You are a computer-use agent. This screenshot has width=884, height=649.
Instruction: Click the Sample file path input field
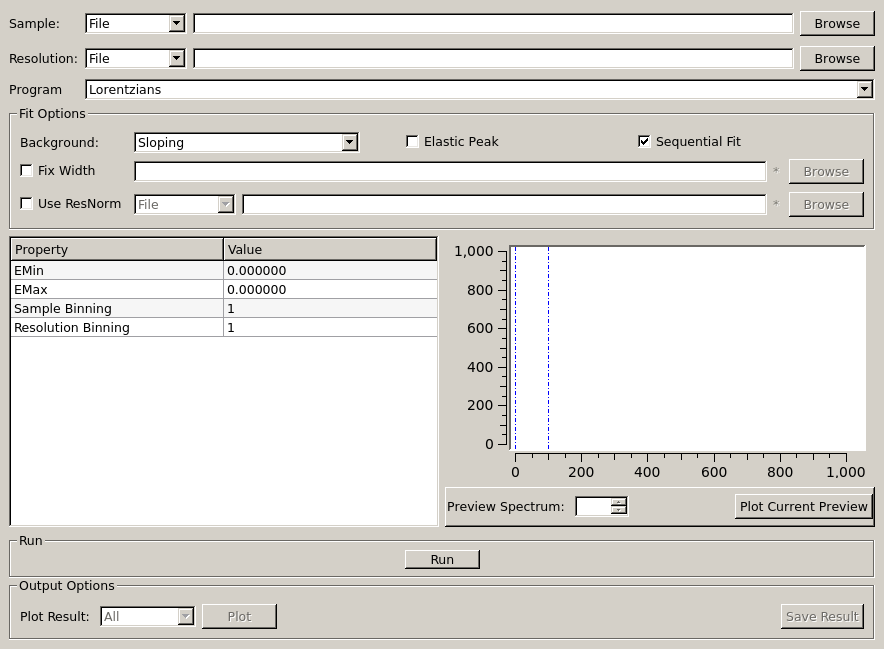[493, 23]
